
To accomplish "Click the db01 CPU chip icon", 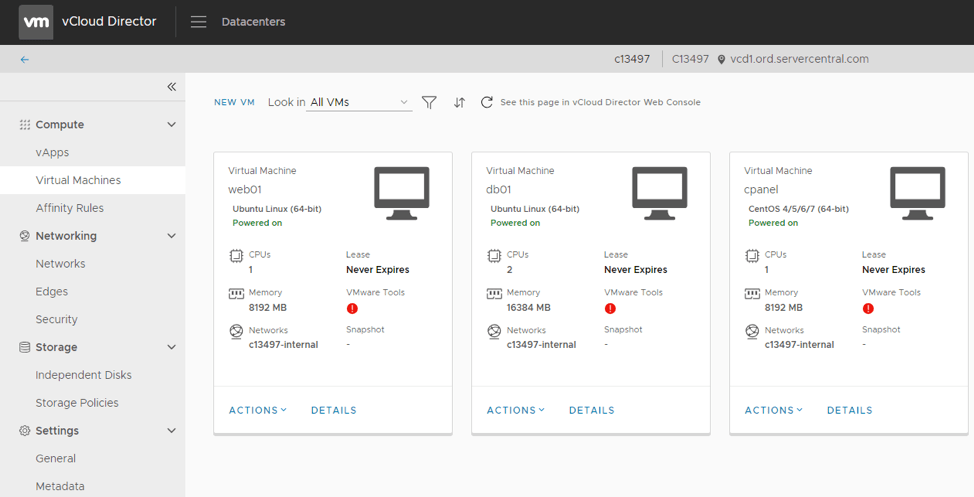I will point(494,255).
